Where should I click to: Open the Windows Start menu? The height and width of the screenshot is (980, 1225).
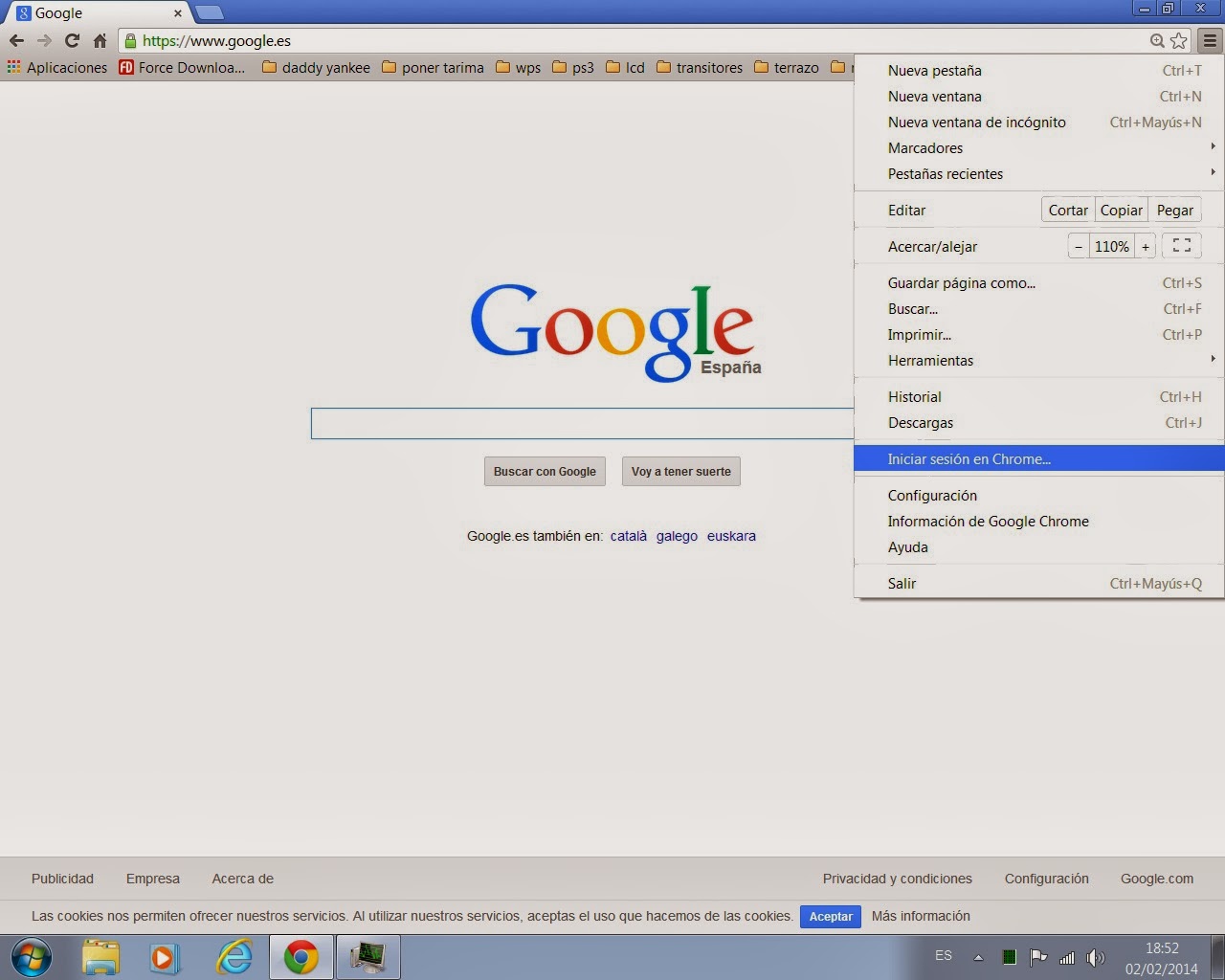point(32,958)
